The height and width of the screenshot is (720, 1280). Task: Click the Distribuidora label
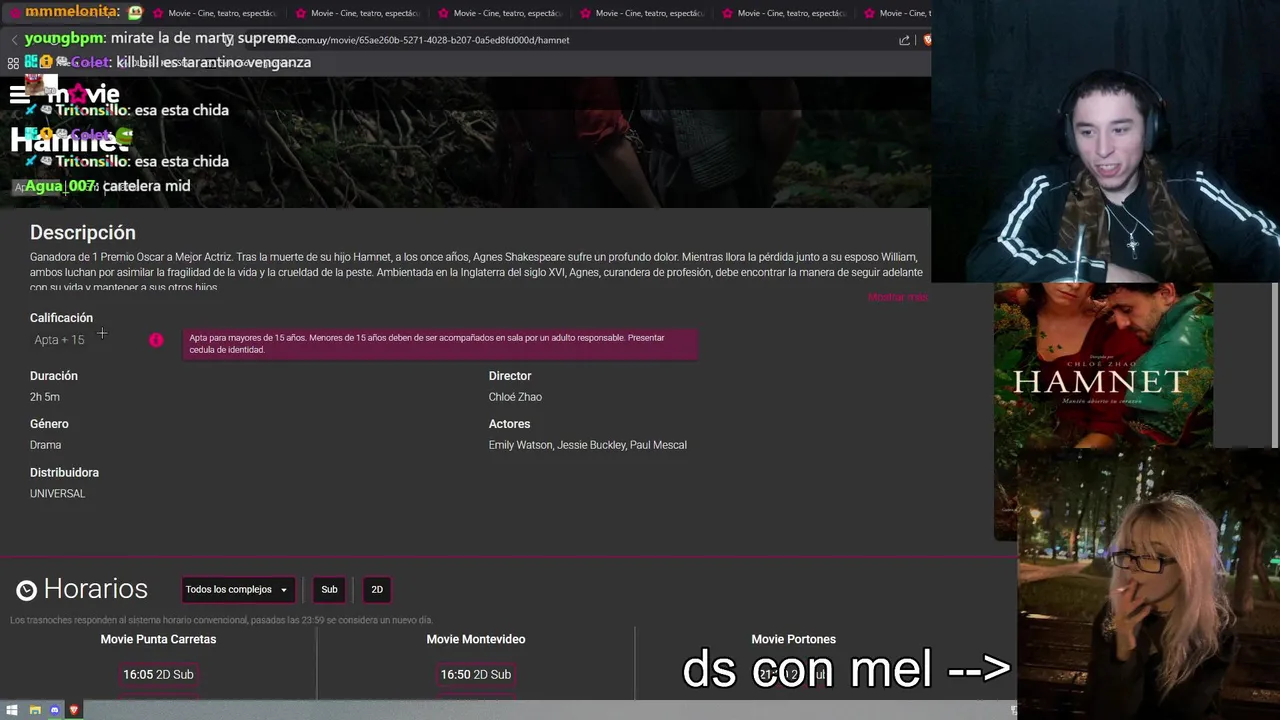pos(64,472)
